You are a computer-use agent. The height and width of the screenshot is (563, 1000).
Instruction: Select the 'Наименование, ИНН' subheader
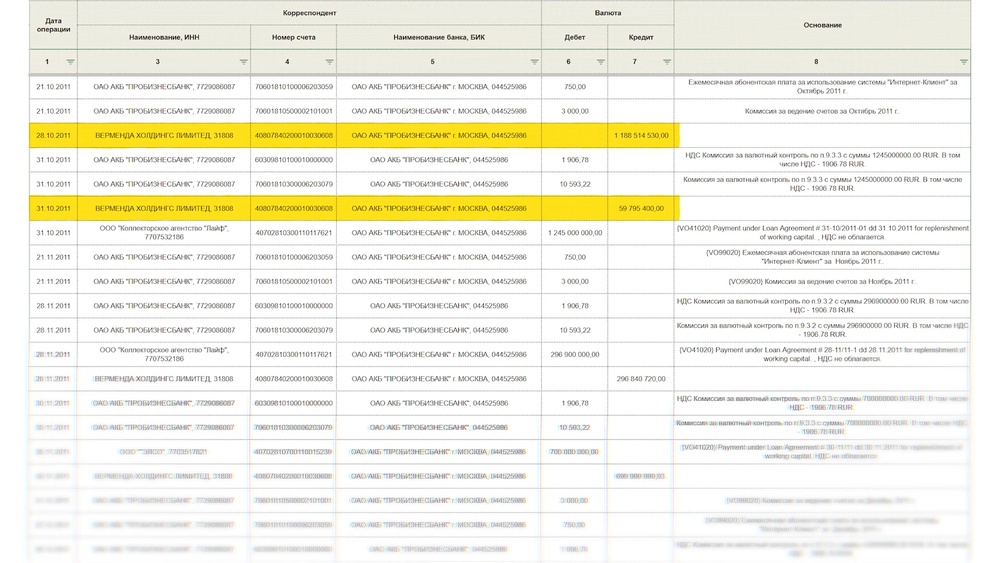[x=164, y=37]
